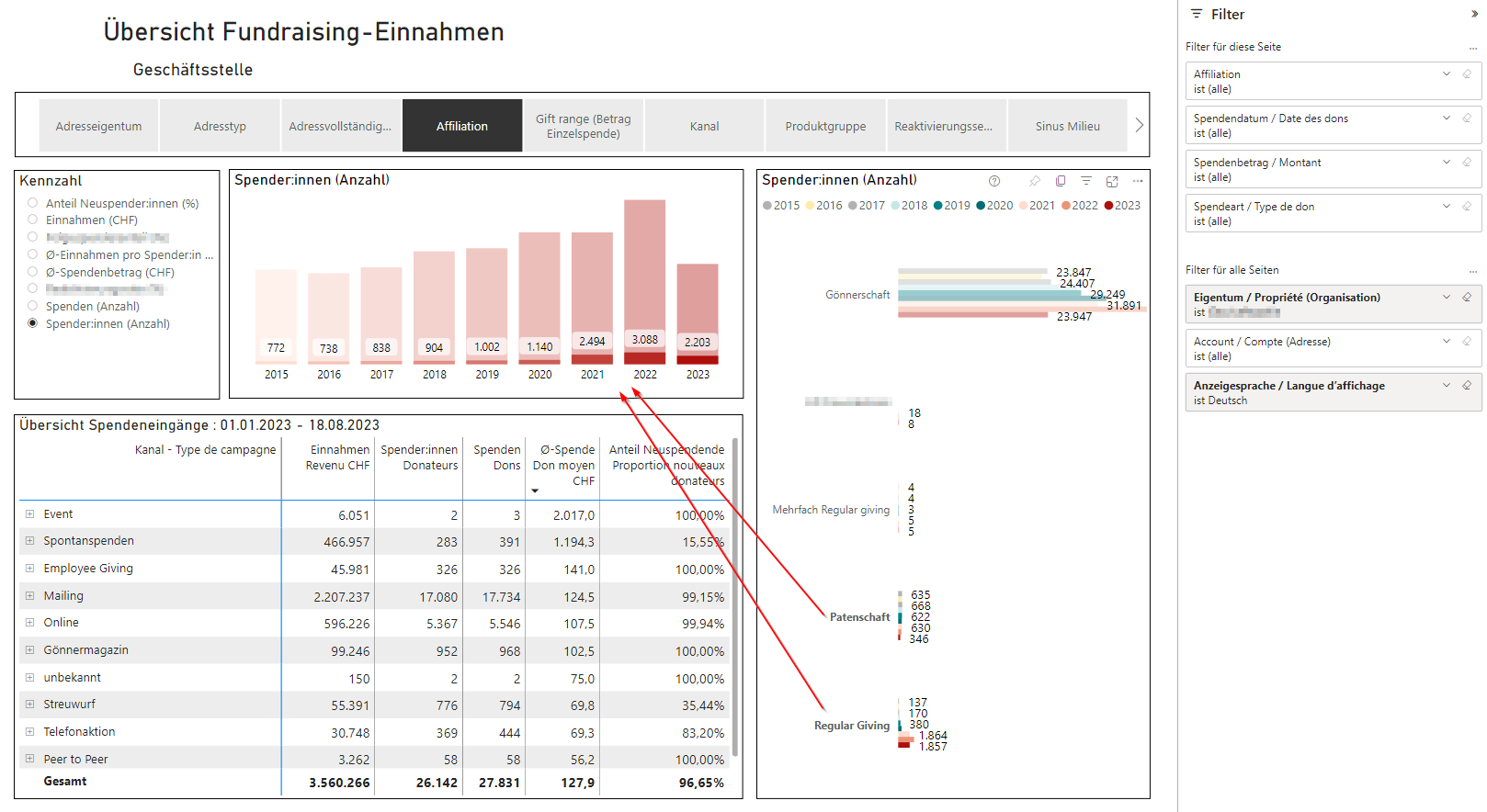Switch to the Adresstyp tab

tap(220, 126)
